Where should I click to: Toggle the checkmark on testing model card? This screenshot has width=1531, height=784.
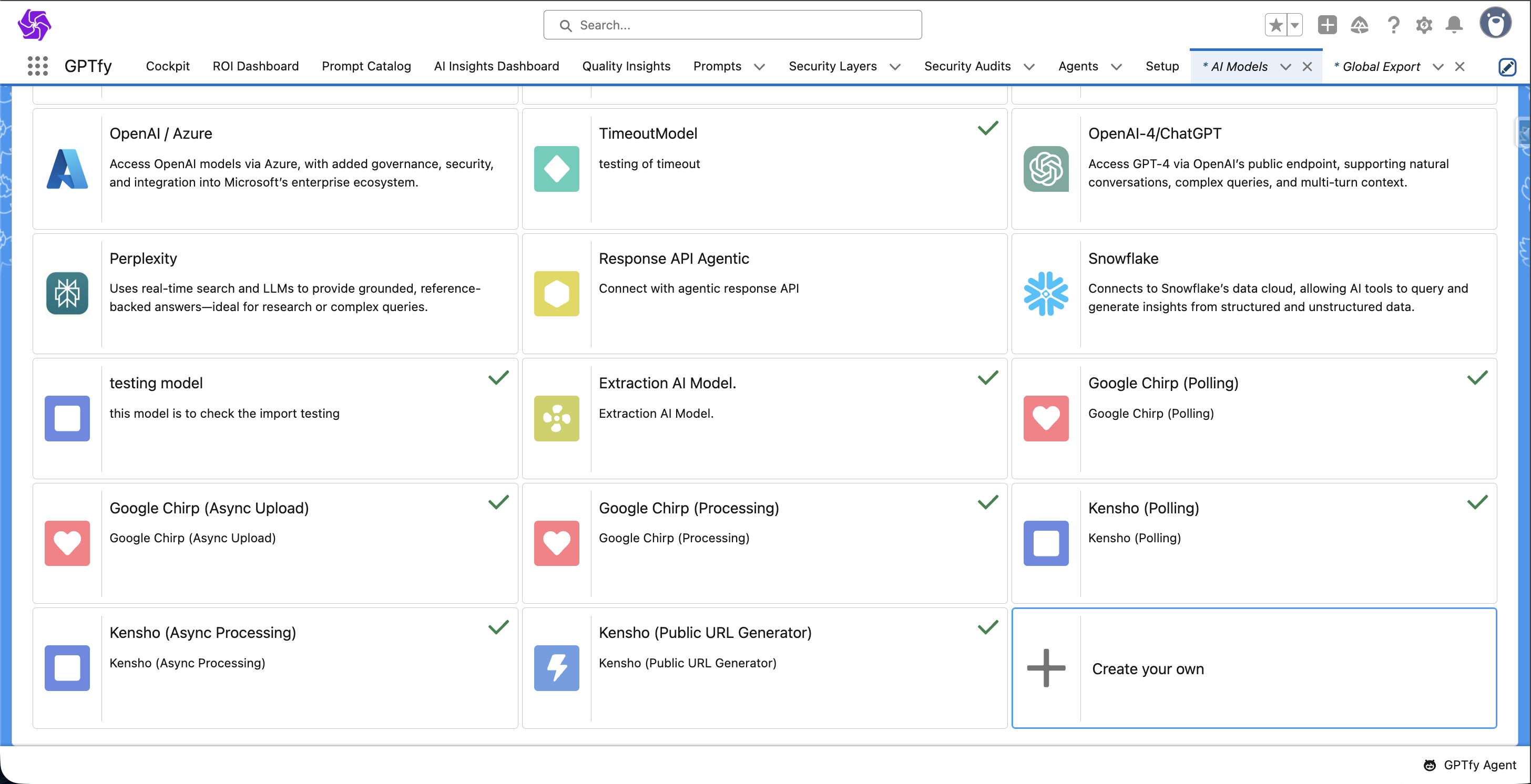[498, 378]
